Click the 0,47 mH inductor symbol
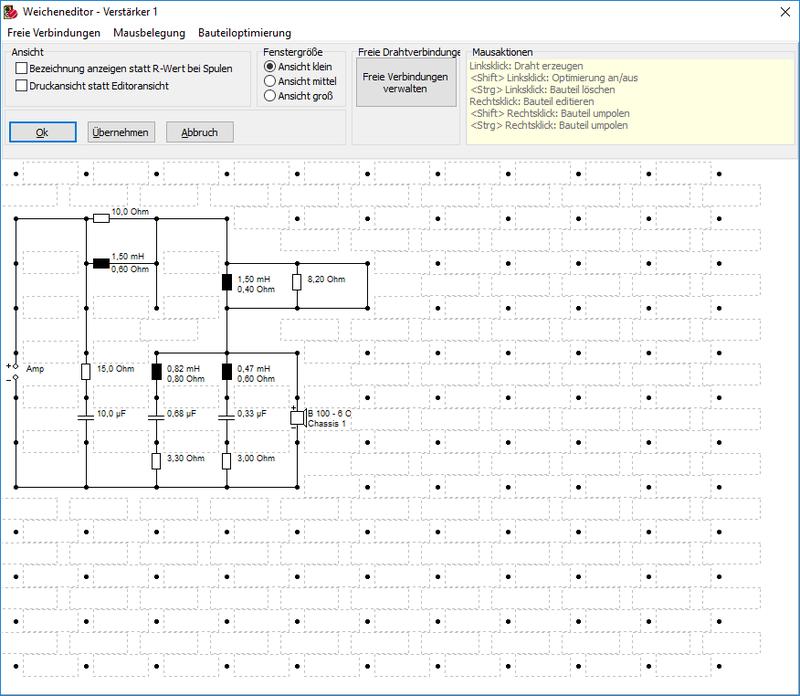Viewport: 800px width, 696px height. coord(227,372)
